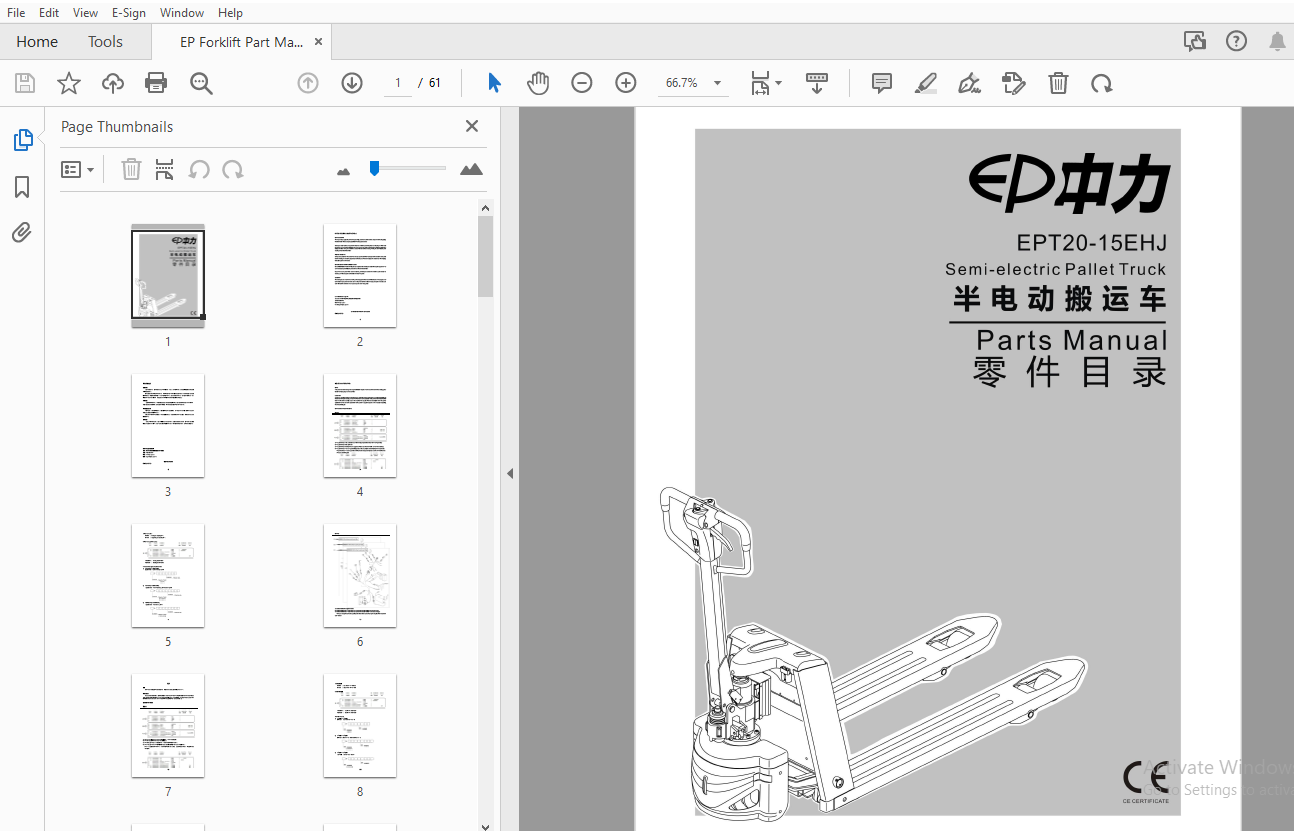Select page 4 thumbnail
Viewport: 1294px width, 831px height.
click(360, 426)
